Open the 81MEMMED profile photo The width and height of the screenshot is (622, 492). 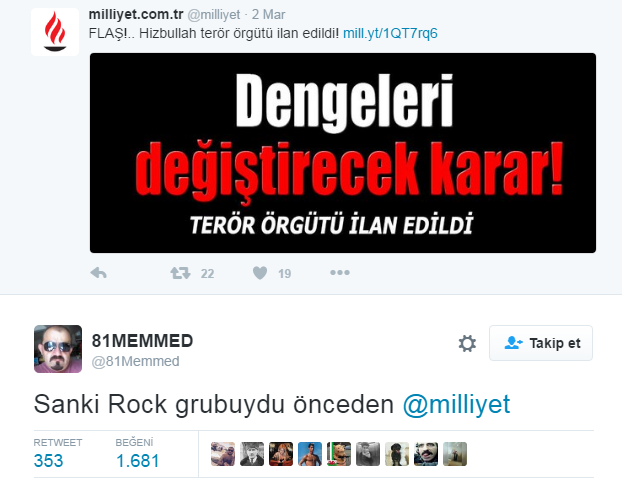(x=58, y=349)
